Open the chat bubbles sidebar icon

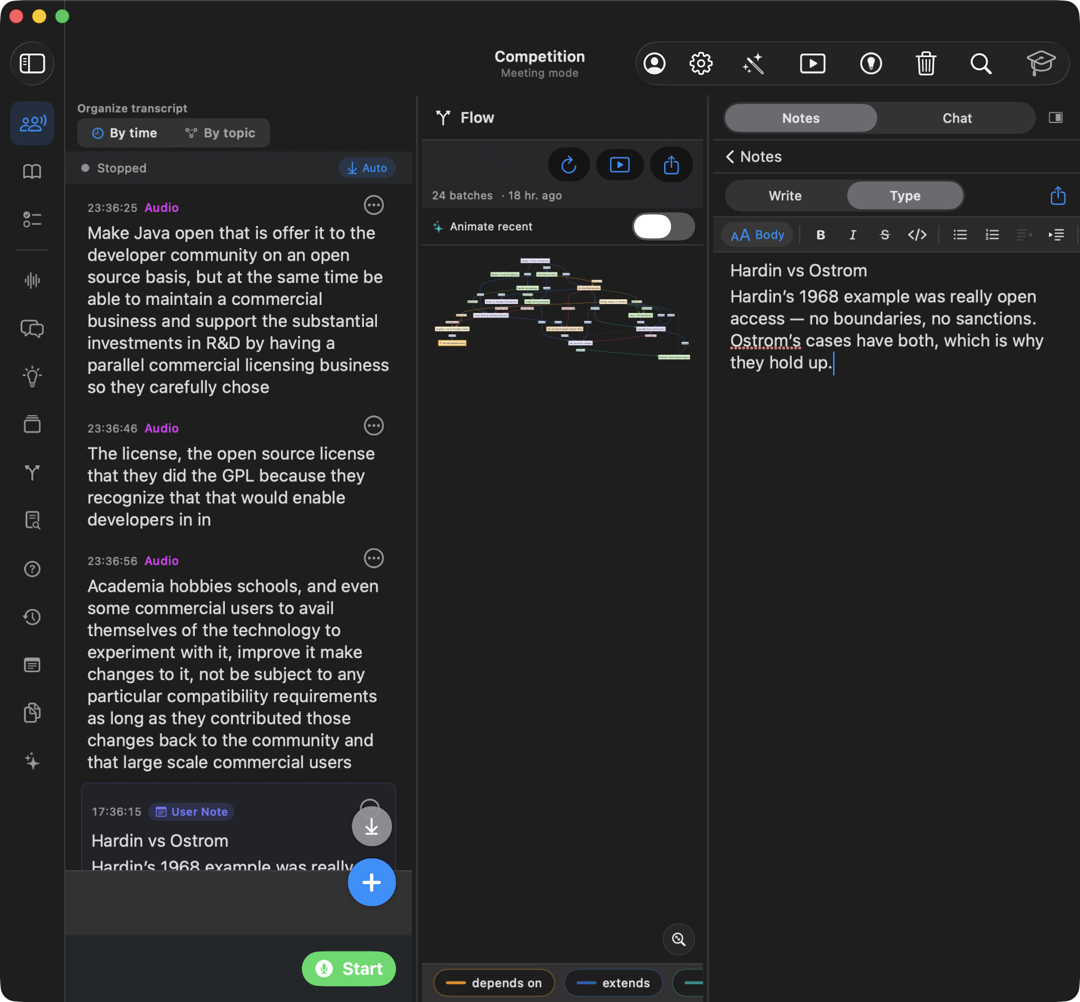pos(32,328)
